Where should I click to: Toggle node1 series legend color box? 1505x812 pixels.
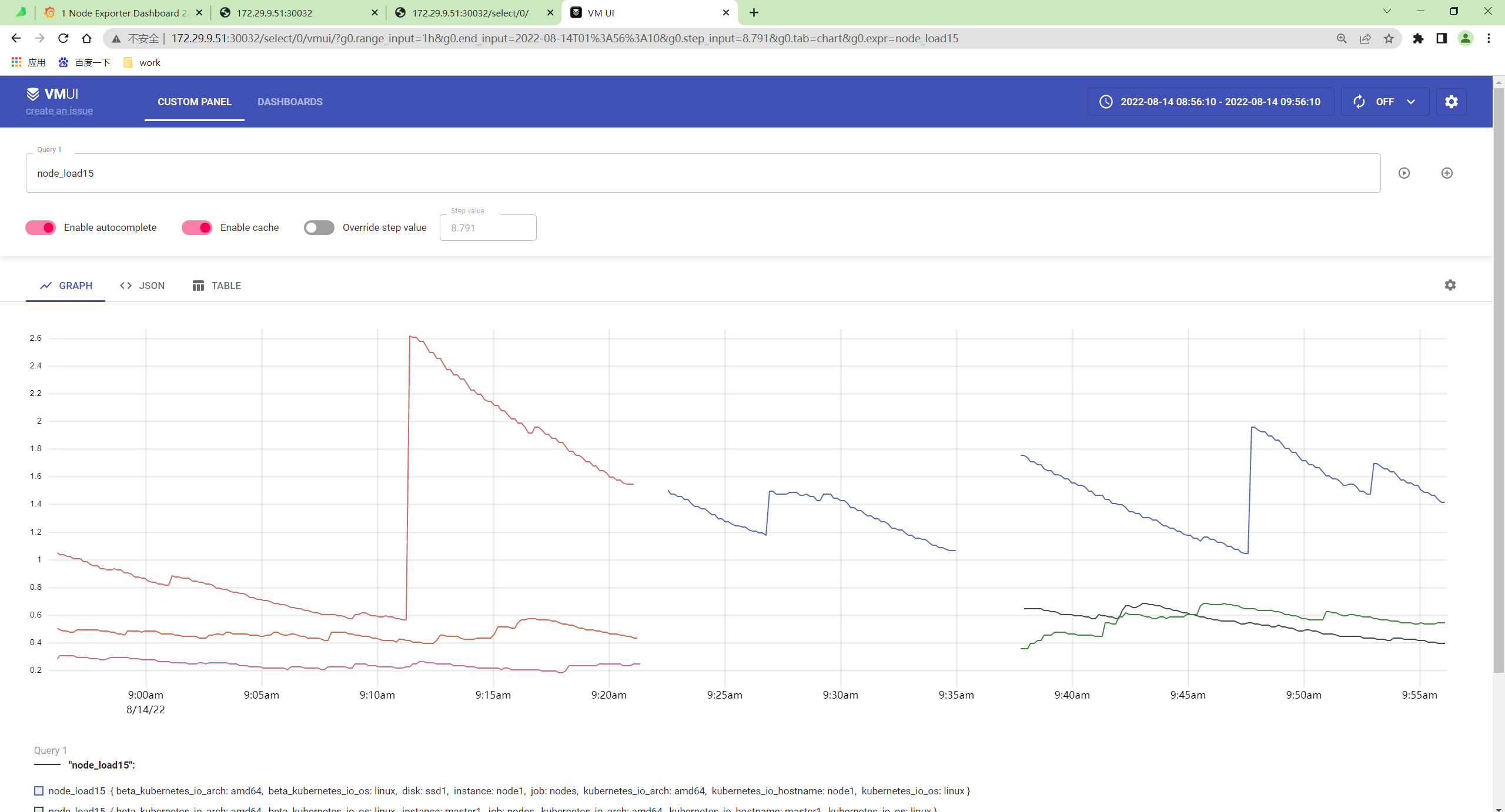point(39,791)
